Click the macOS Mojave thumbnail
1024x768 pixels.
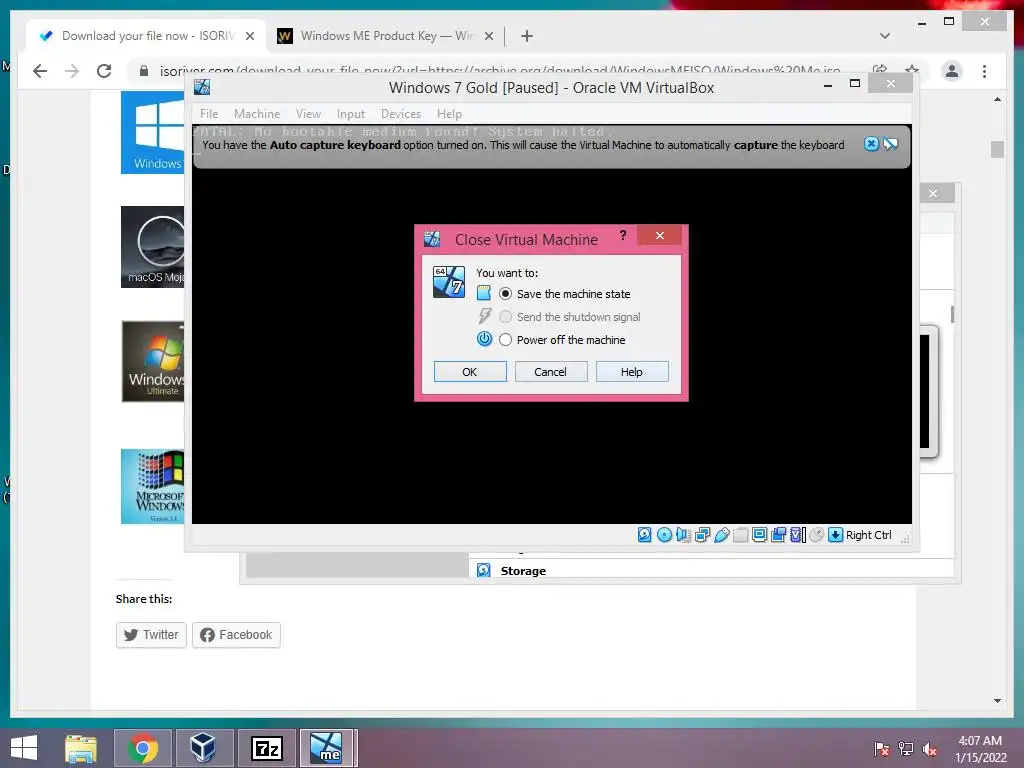(152, 247)
